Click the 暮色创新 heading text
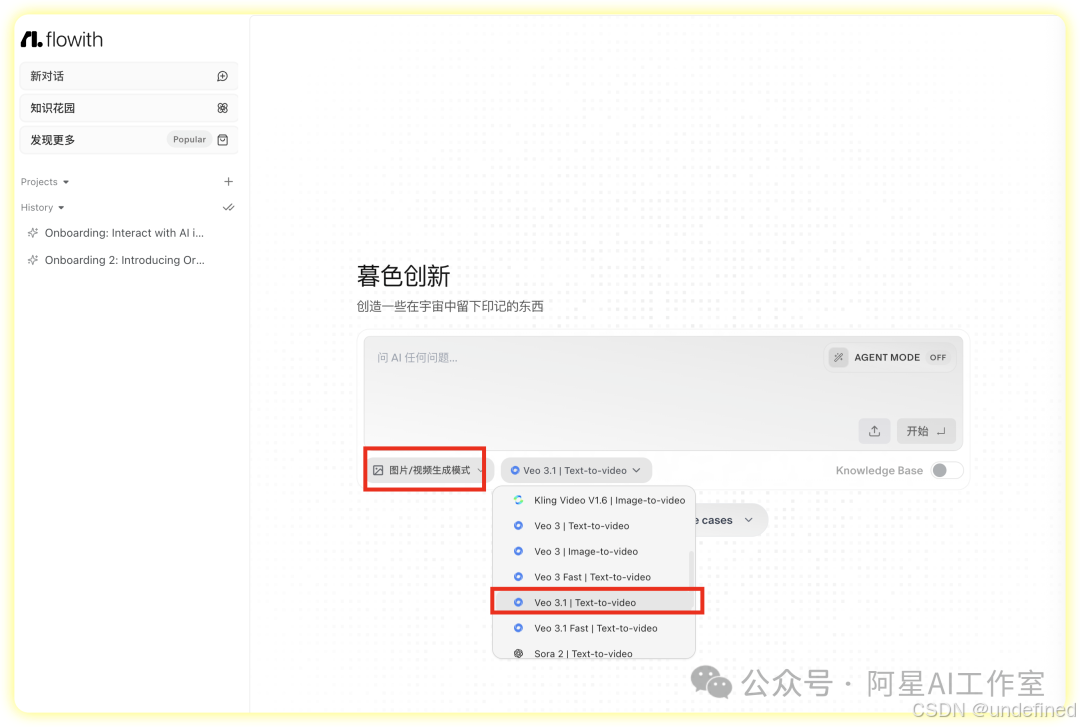The image size is (1080, 727). (x=403, y=276)
